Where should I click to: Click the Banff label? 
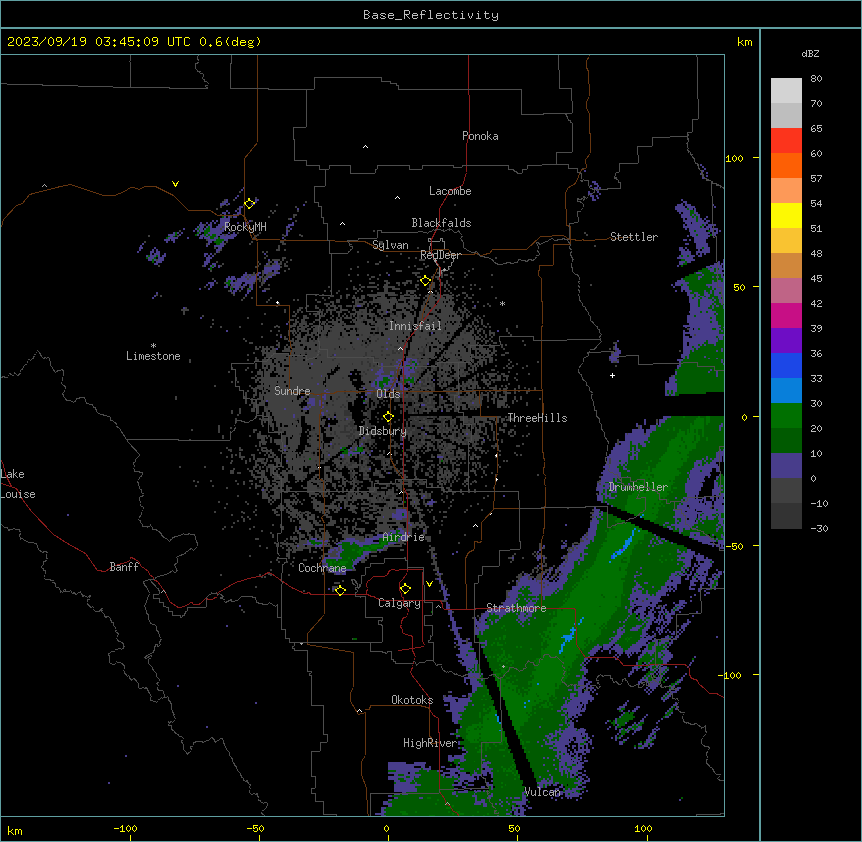124,567
